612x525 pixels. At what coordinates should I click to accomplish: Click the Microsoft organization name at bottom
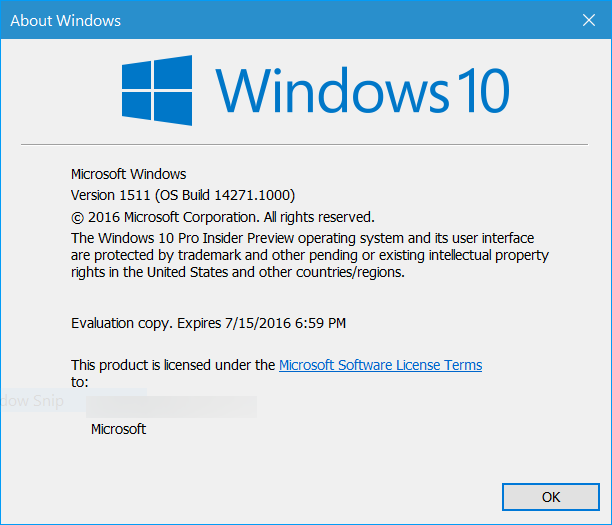[118, 429]
